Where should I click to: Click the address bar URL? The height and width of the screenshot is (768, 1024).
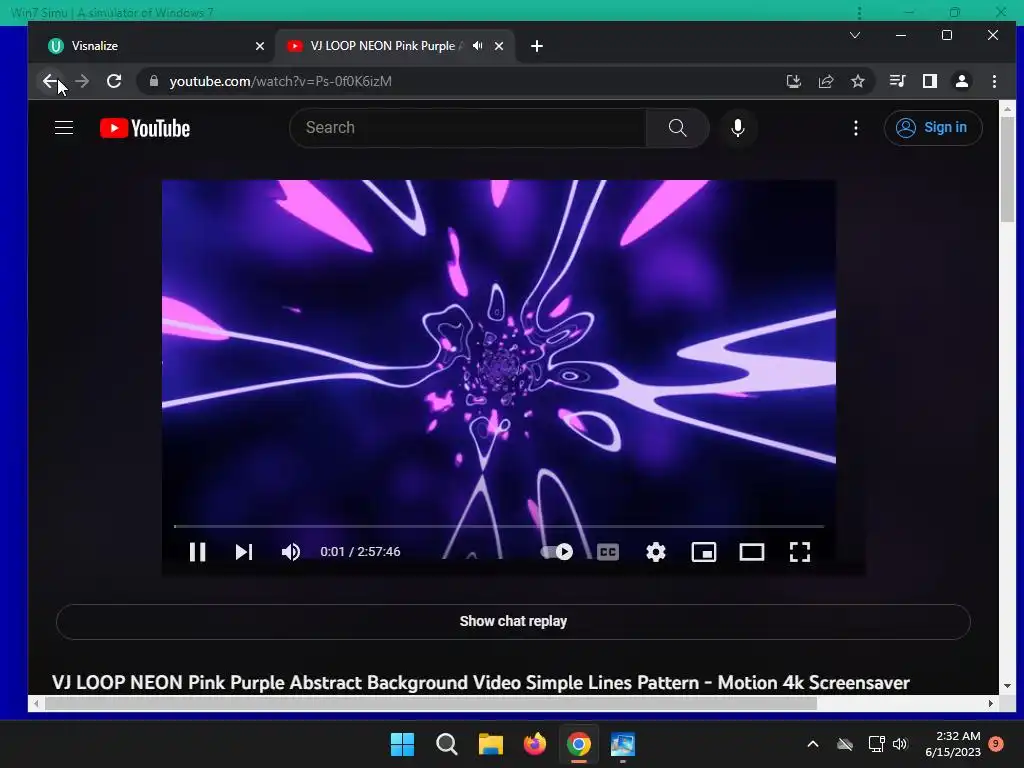281,81
